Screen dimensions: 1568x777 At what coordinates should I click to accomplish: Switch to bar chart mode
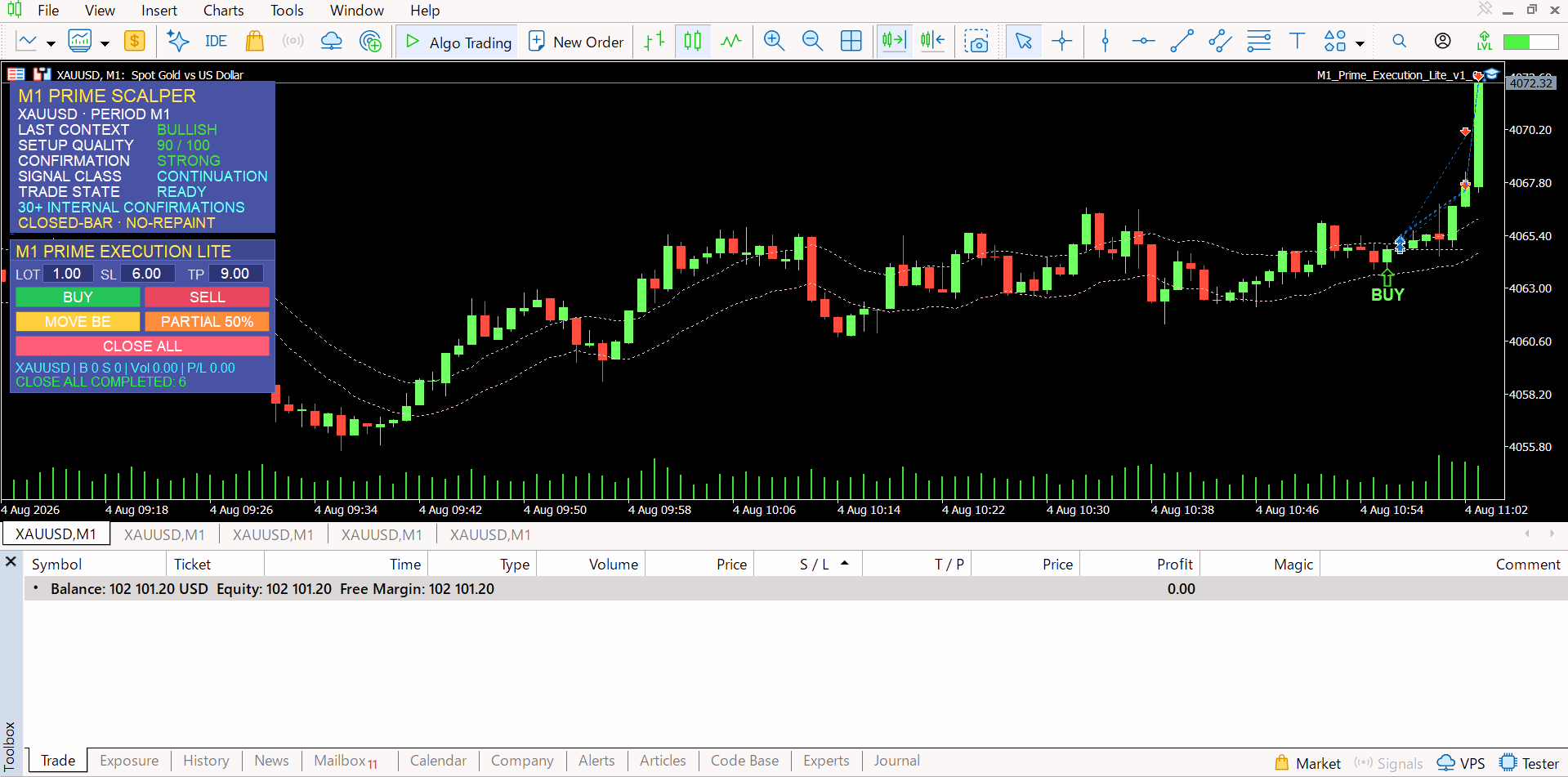click(654, 41)
